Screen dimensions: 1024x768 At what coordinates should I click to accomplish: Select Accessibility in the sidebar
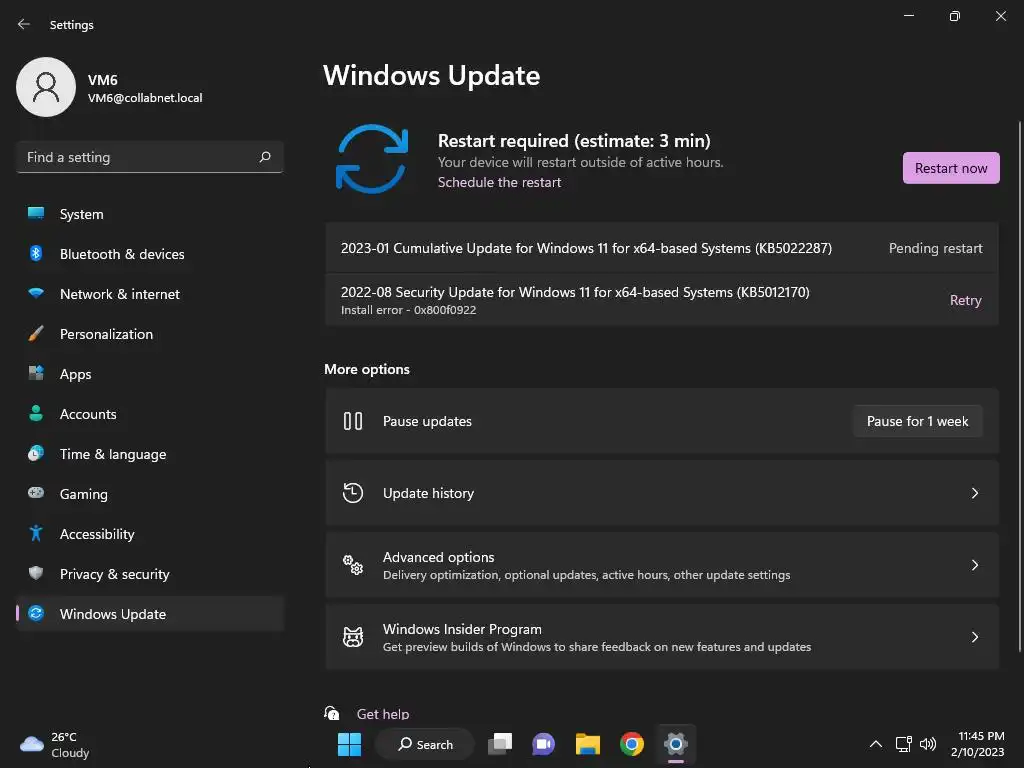pos(150,534)
